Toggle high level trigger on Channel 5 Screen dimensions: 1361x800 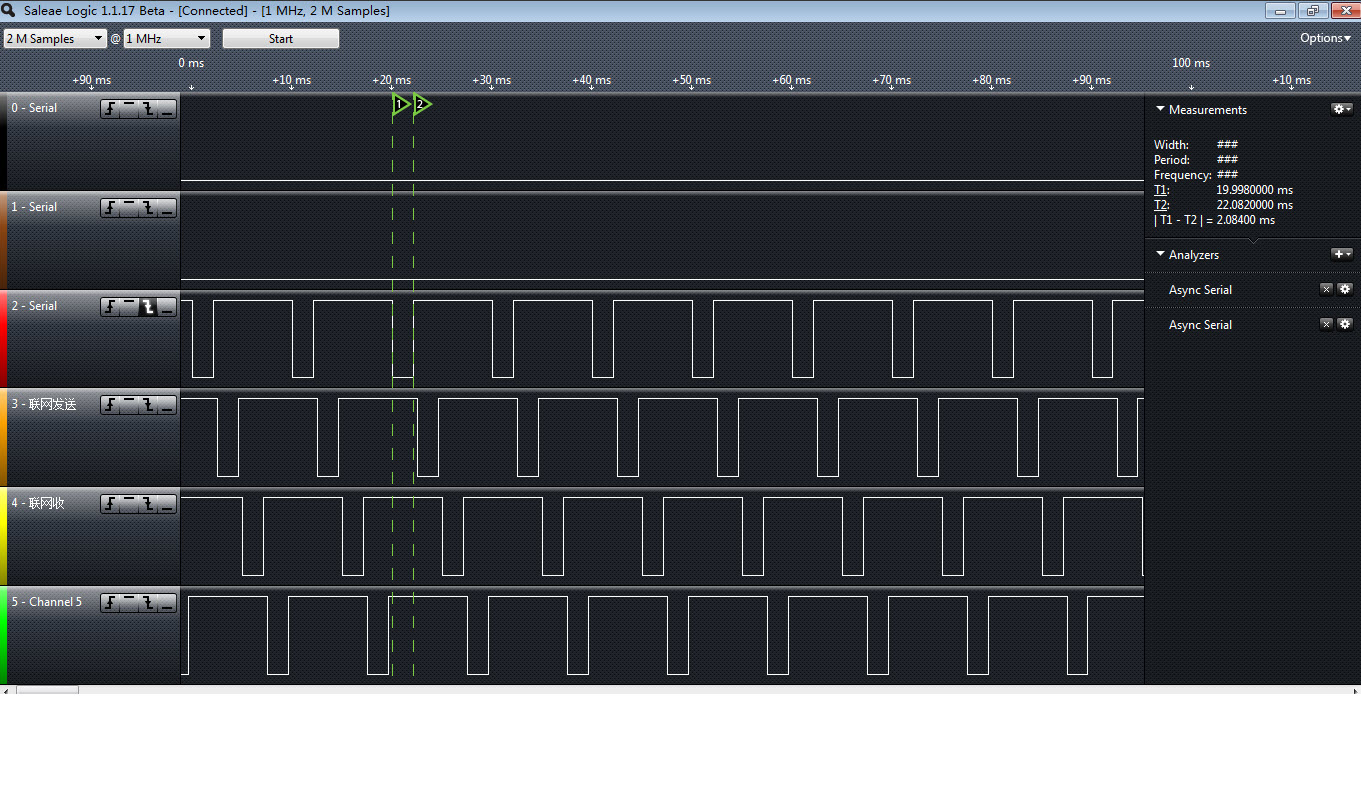click(128, 603)
